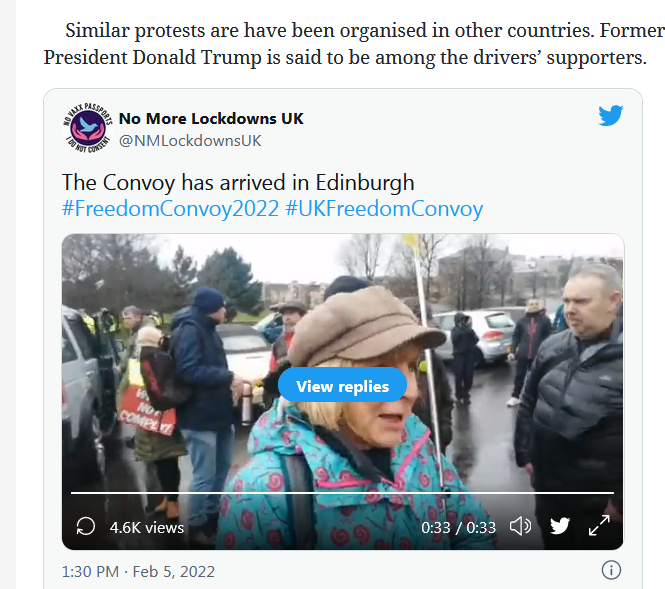Open tweet on Twitter via video bird icon
The image size is (665, 589).
tap(559, 526)
